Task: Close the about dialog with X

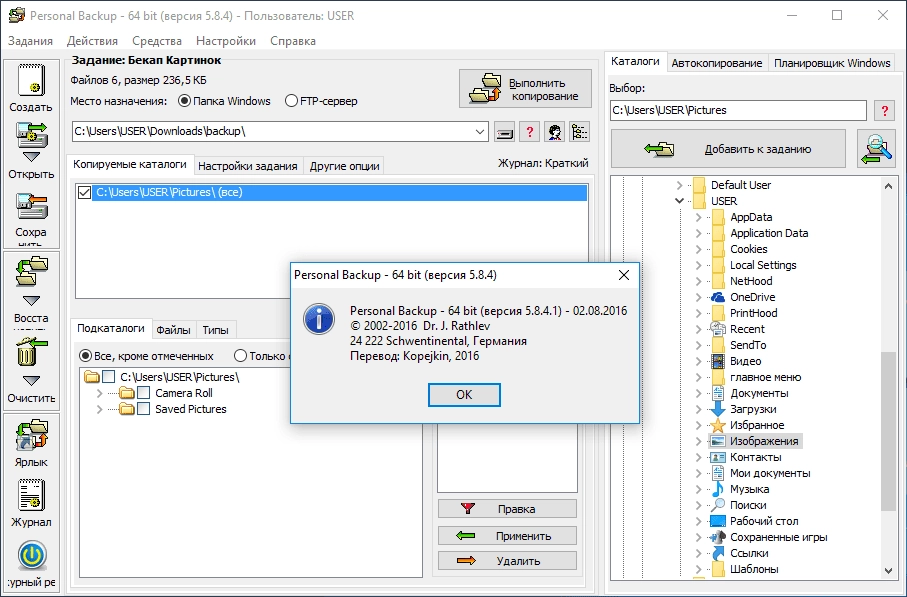Action: pos(624,275)
